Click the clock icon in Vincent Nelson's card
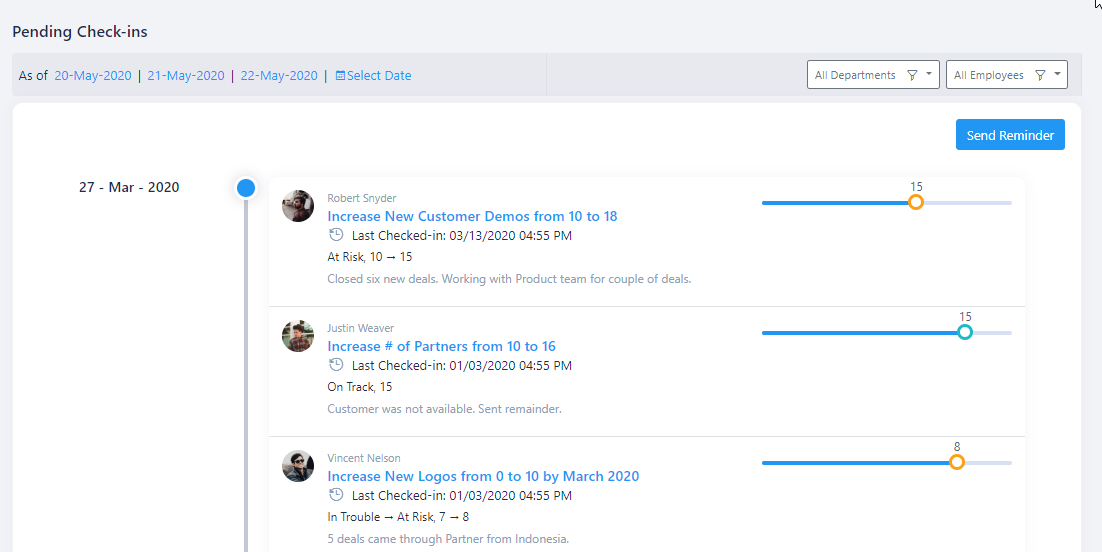This screenshot has height=552, width=1102. (x=337, y=495)
